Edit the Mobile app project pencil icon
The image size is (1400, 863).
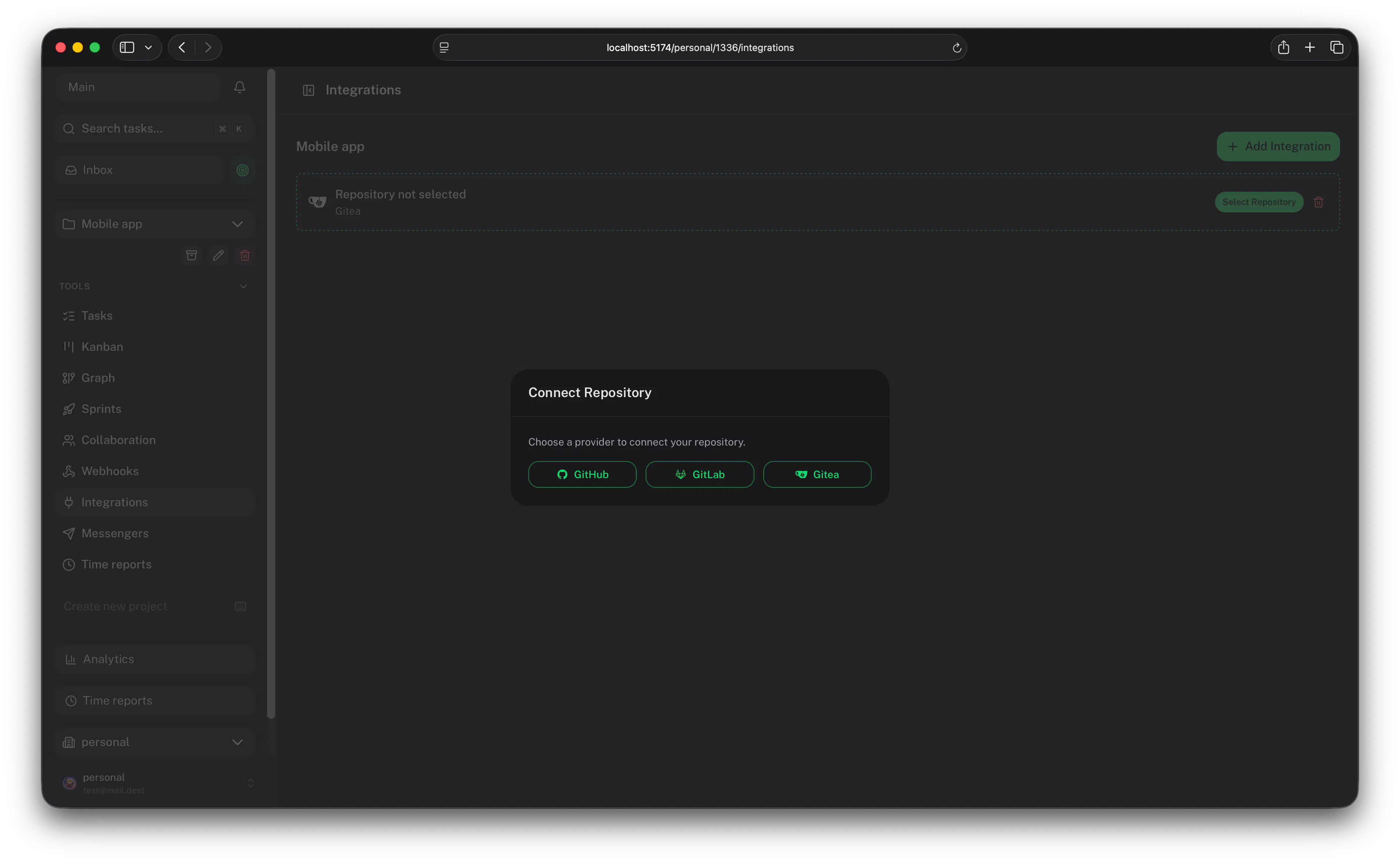tap(218, 255)
